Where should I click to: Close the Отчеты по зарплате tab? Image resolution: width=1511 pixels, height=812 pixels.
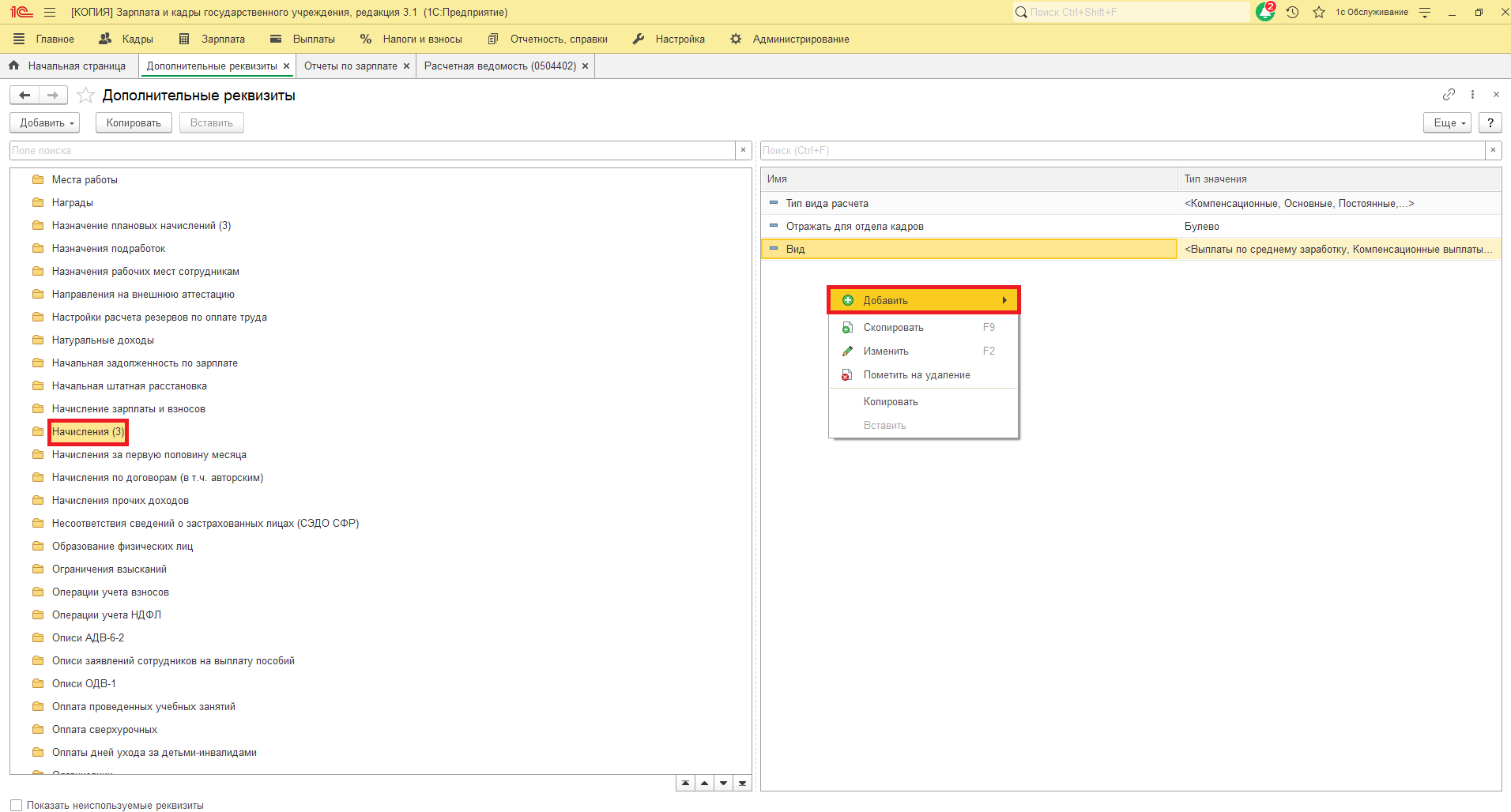point(407,66)
